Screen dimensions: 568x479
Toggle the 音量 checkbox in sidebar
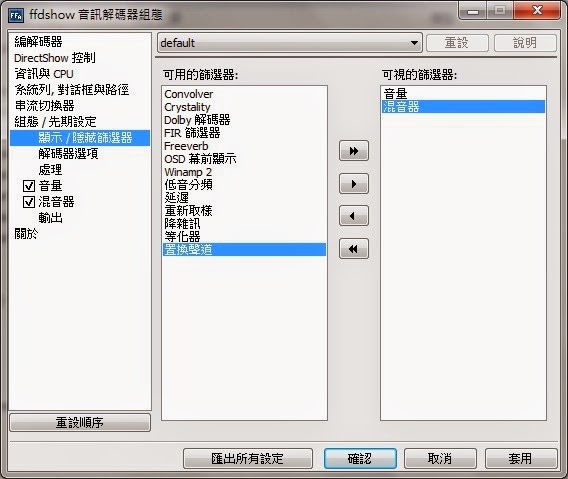point(29,186)
